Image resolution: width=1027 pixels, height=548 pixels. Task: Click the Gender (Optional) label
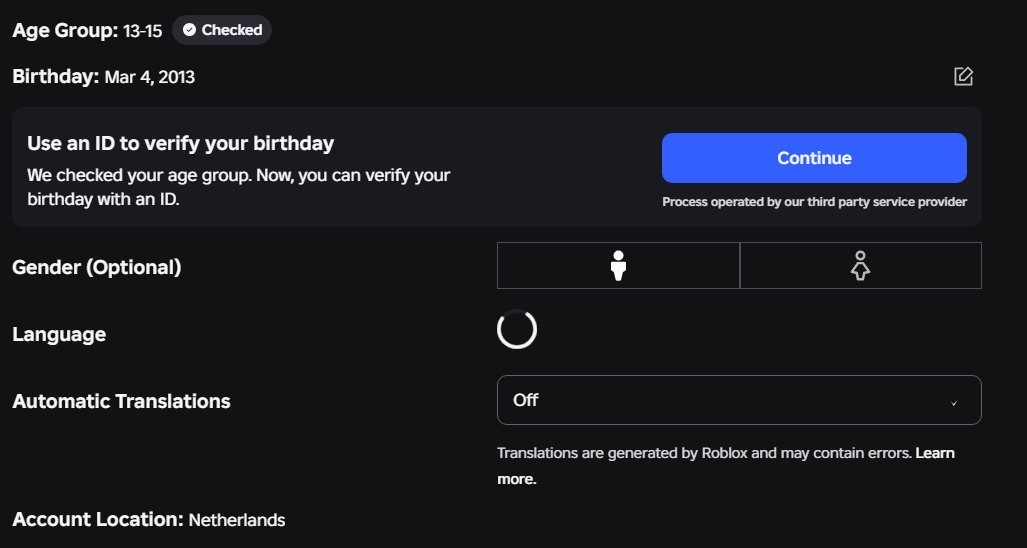96,267
